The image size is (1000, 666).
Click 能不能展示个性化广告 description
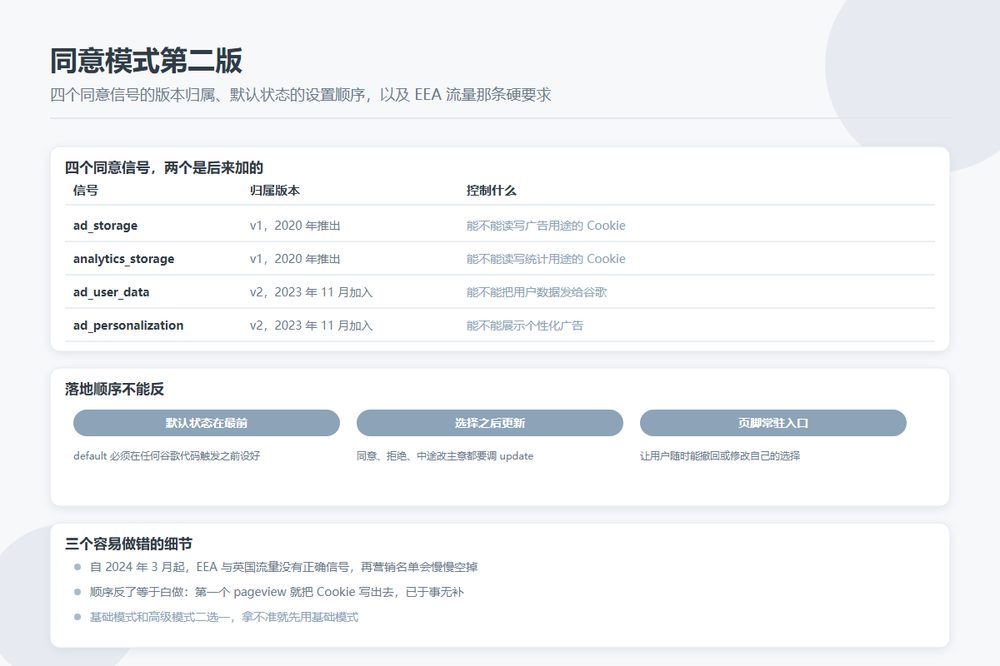tap(524, 325)
